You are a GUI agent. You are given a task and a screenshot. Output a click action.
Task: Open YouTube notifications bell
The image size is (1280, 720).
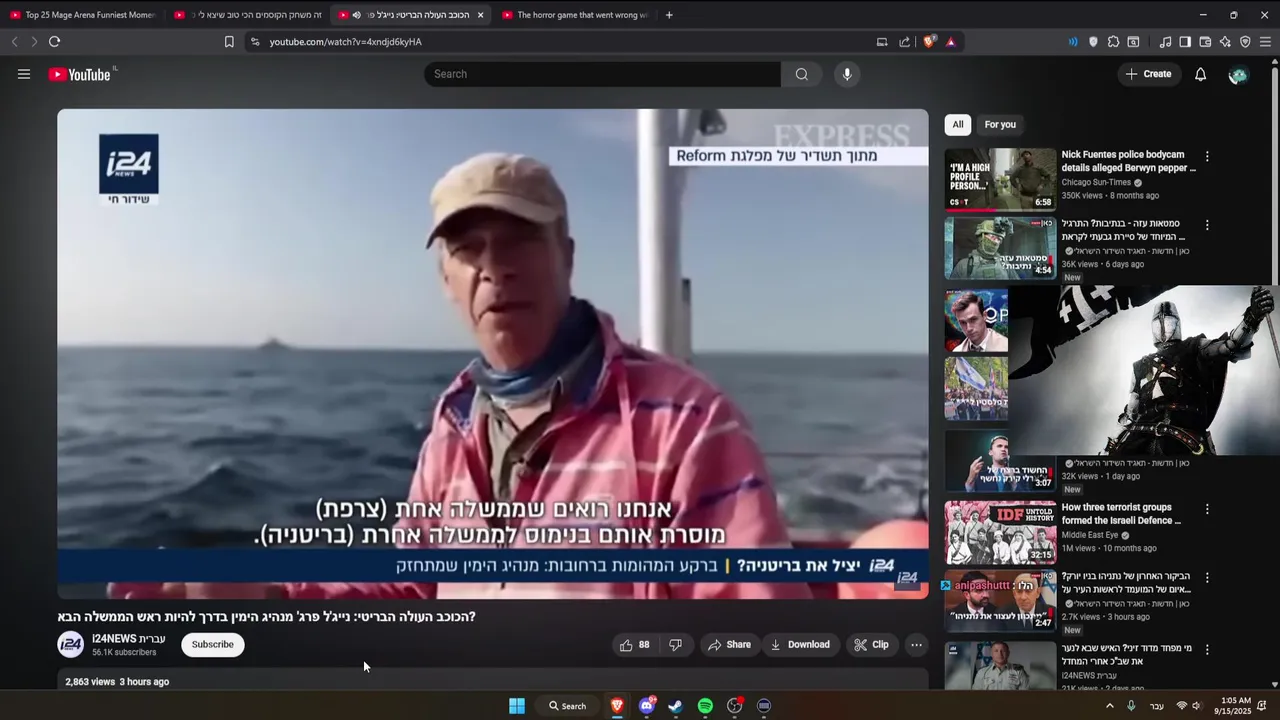(x=1200, y=74)
